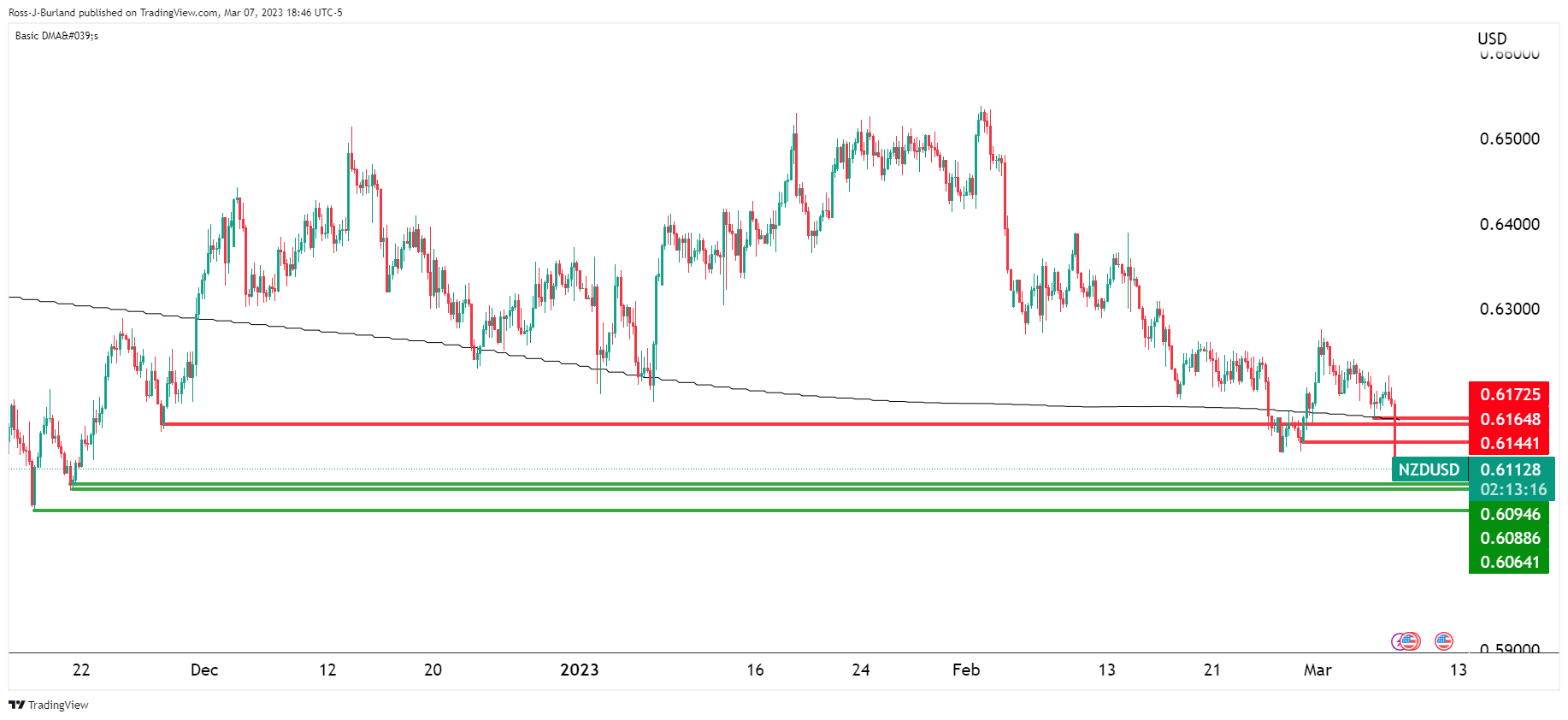
Task: Click the Feb date label on time axis
Action: [x=966, y=670]
